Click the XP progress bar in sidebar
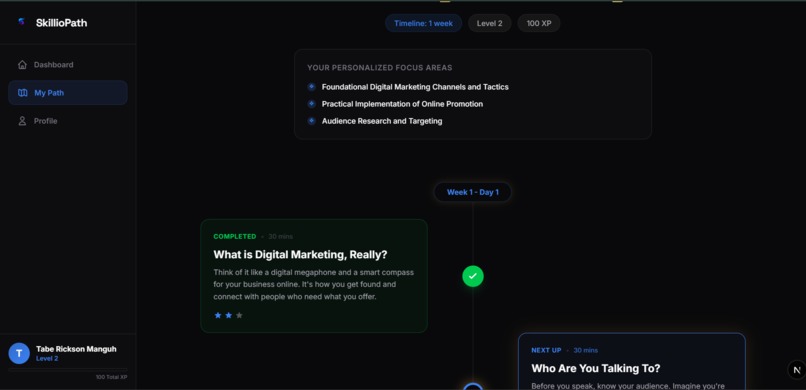Viewport: 806px width, 390px height. tap(68, 369)
